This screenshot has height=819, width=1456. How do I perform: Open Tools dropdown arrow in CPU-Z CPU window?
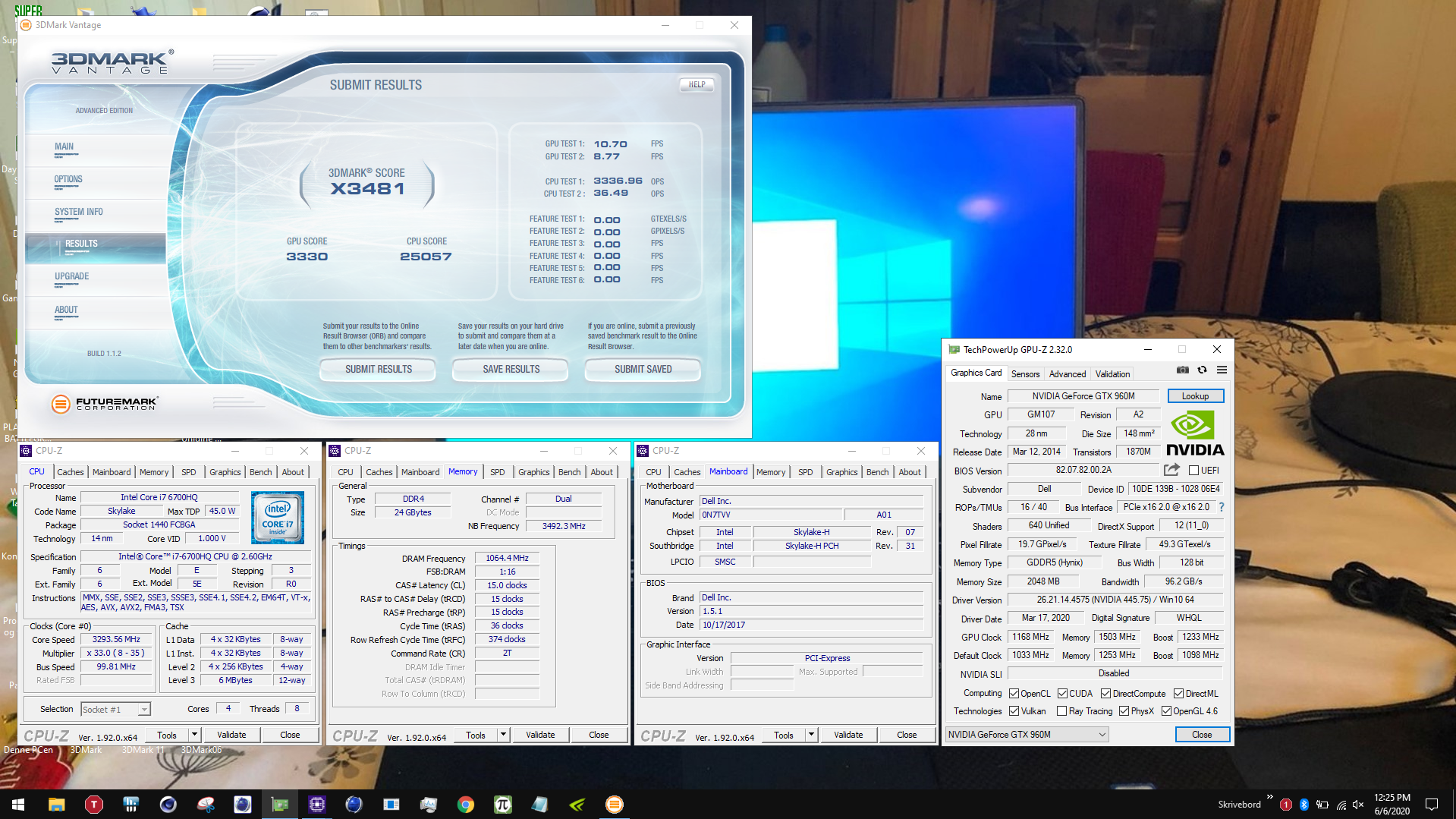pos(194,735)
